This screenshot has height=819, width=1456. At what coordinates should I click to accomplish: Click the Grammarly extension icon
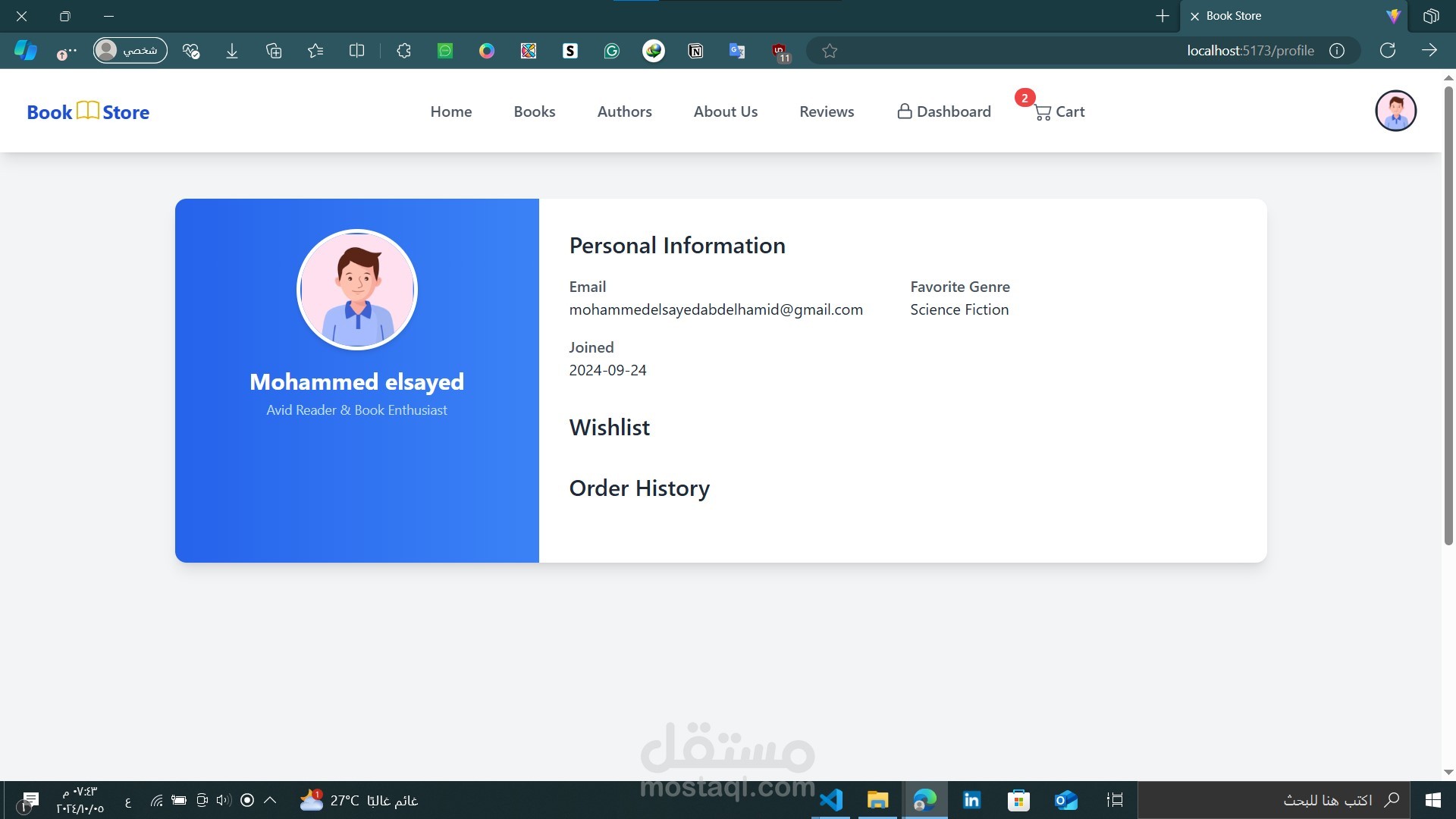(x=611, y=51)
